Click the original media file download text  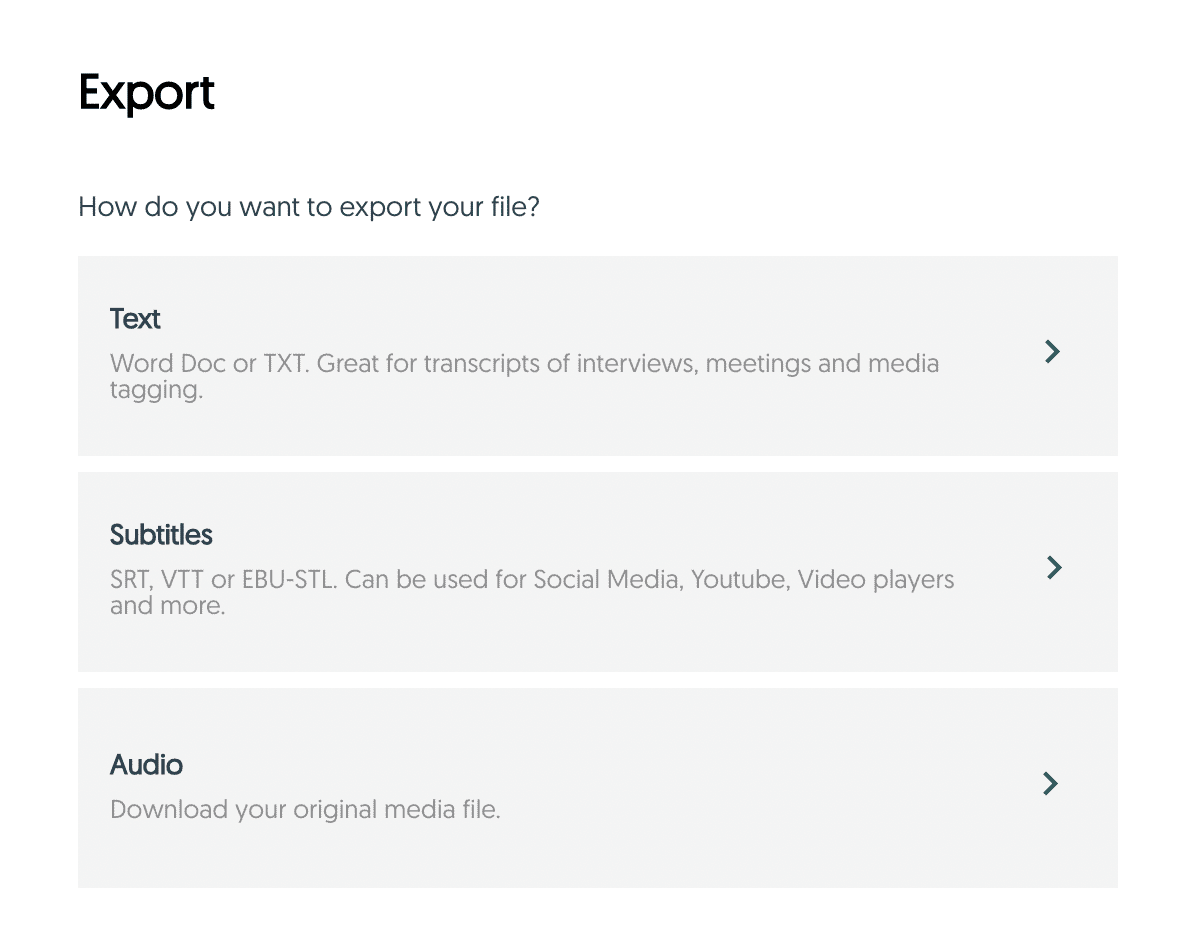pyautogui.click(x=304, y=809)
